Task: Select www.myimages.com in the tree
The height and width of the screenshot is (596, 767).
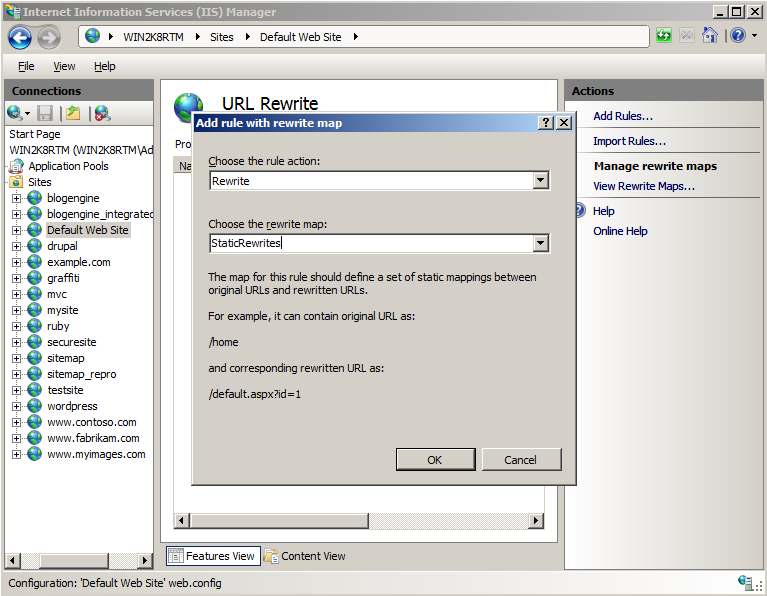Action: [x=96, y=454]
